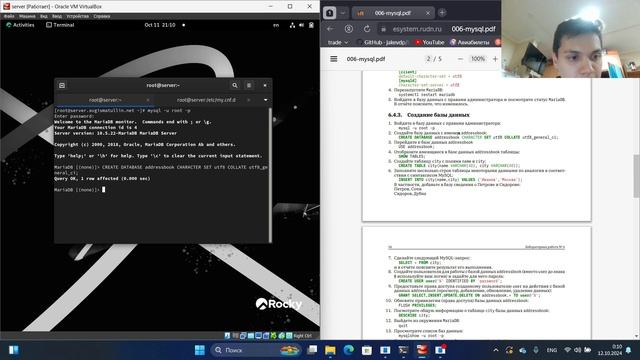Open the YouTube bookmark
This screenshot has height=360, width=640.
pyautogui.click(x=429, y=42)
